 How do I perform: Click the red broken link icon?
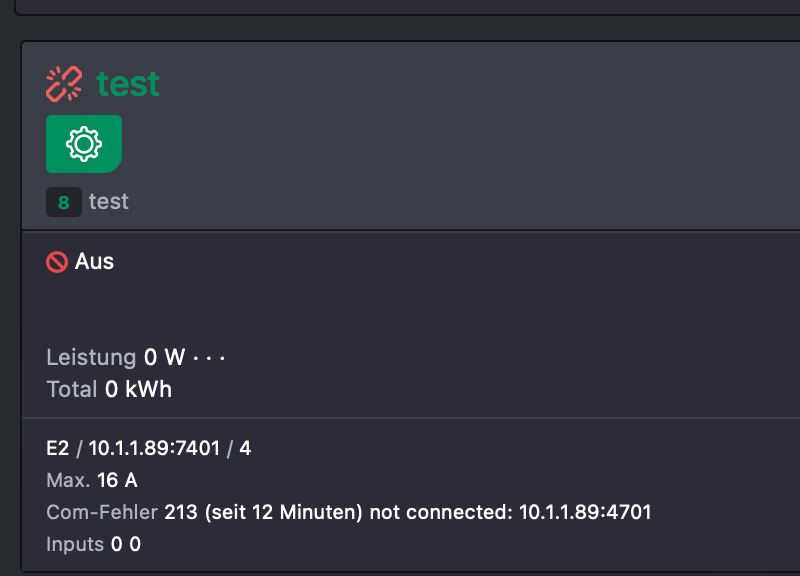click(x=64, y=84)
